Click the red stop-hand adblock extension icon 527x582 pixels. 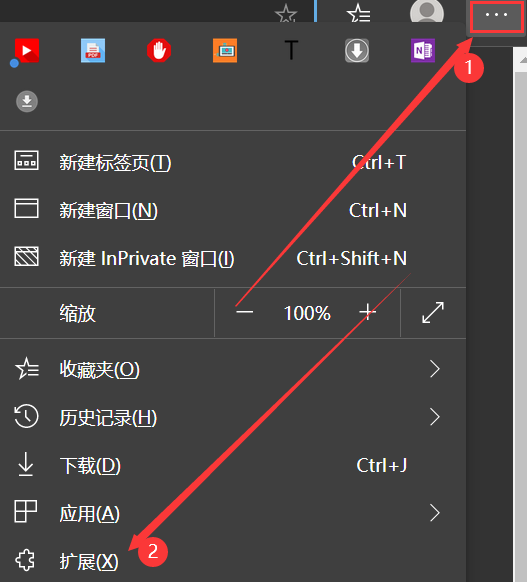(159, 50)
